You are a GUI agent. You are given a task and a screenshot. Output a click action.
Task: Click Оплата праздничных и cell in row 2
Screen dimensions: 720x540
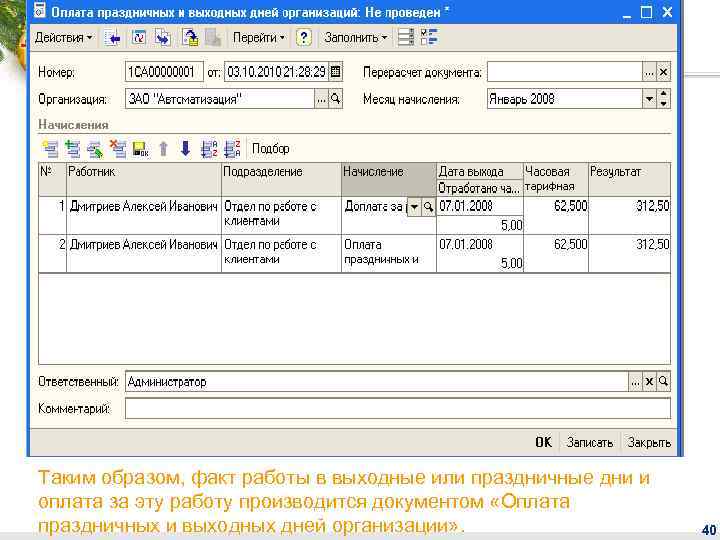(x=388, y=252)
